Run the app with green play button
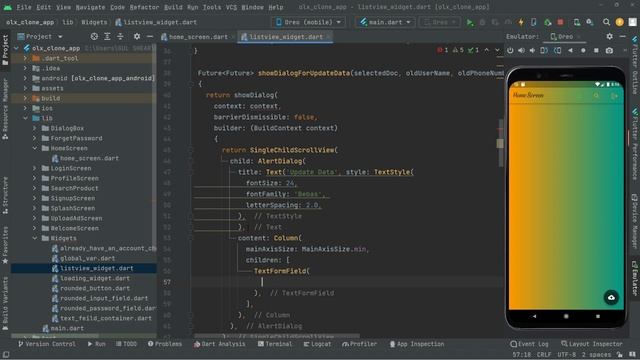 [x=470, y=22]
